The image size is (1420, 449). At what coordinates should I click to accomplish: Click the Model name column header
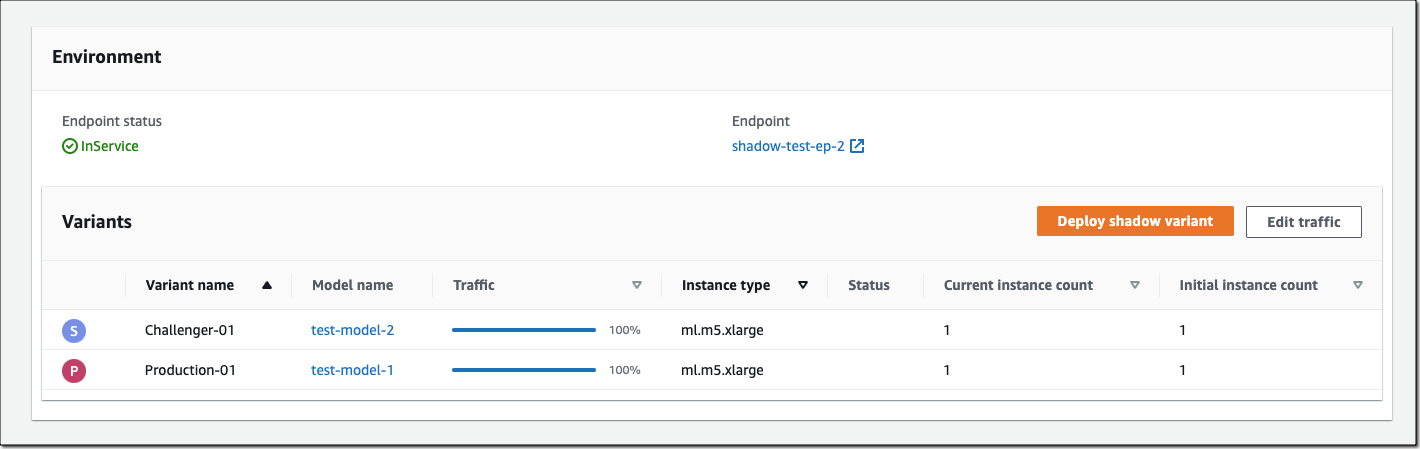[352, 285]
